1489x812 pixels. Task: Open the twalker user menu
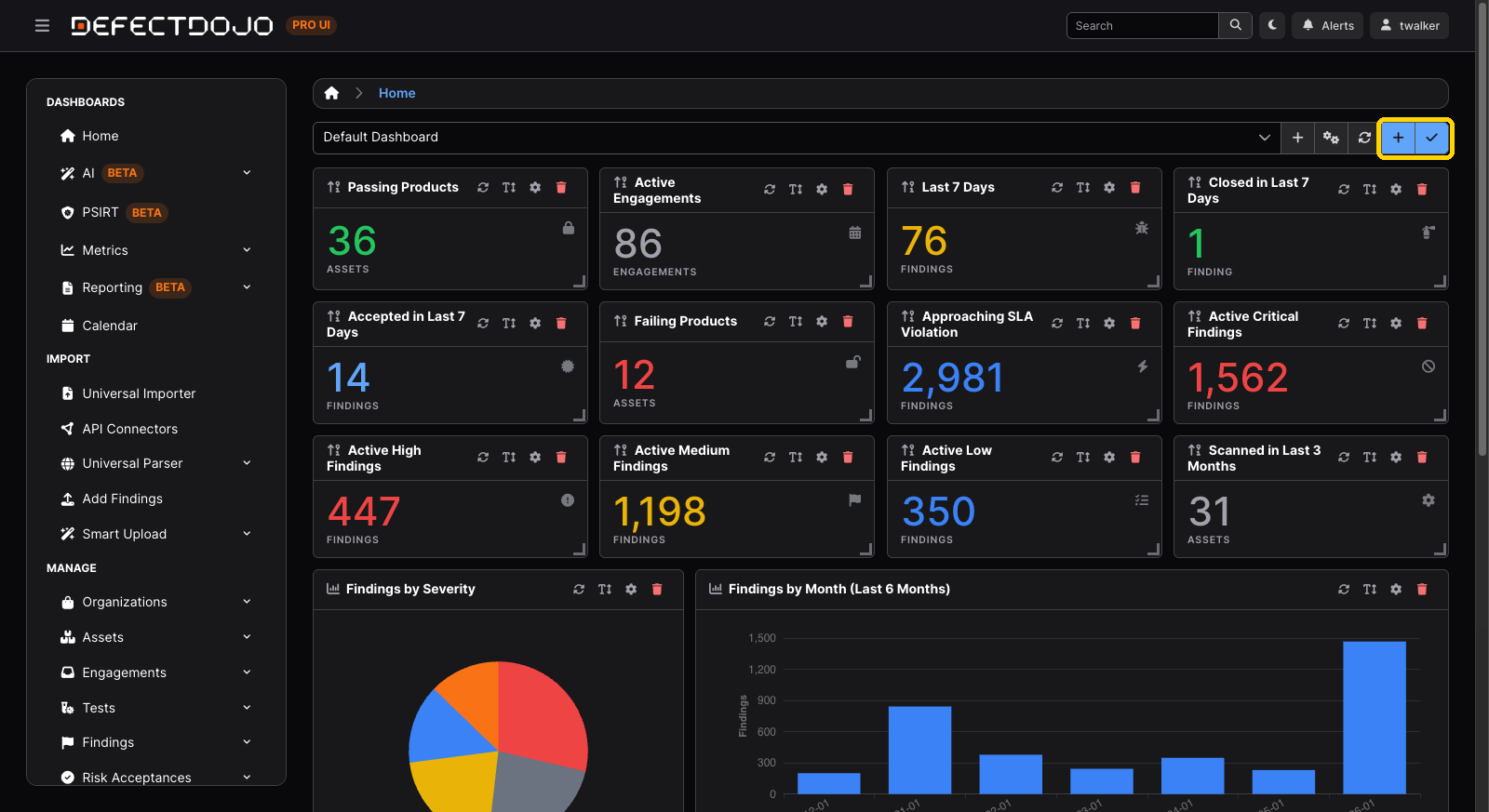coord(1410,26)
